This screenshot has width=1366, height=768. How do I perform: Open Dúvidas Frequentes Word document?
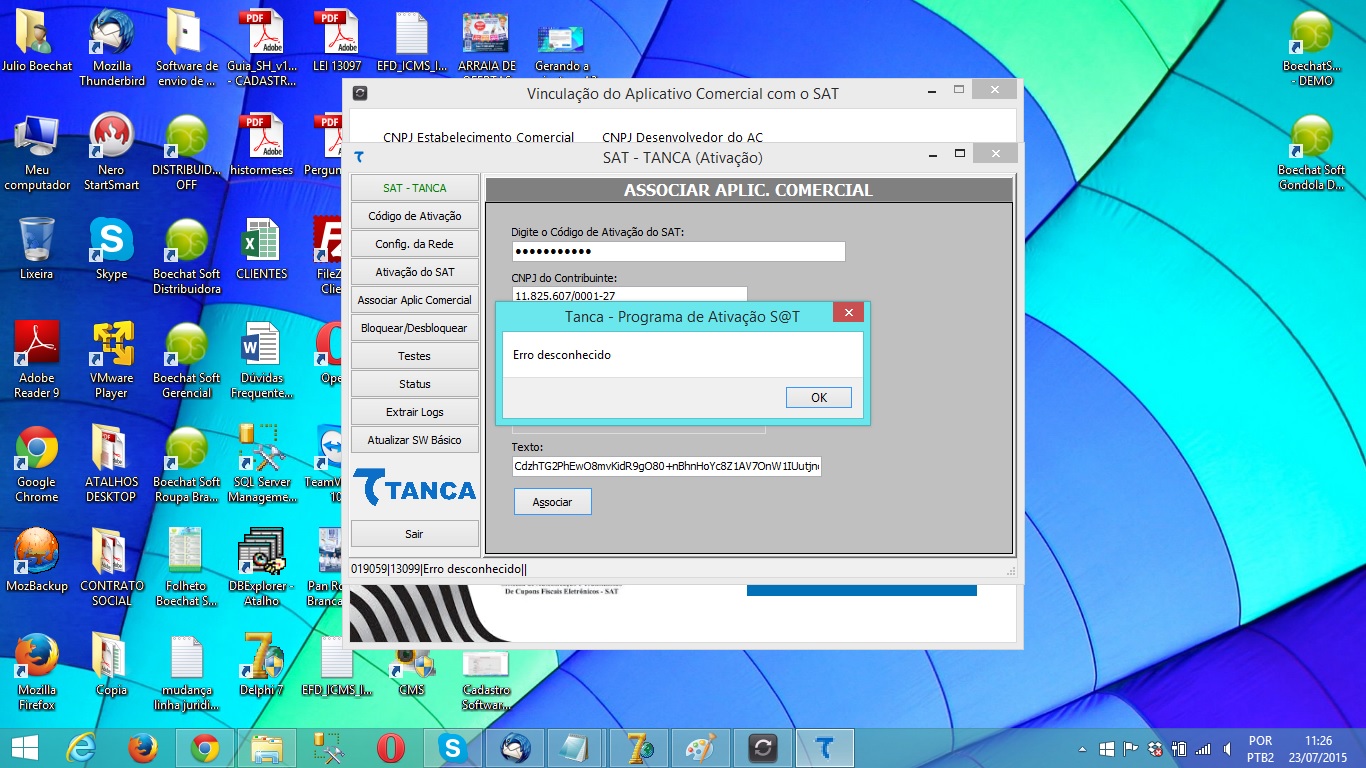(262, 360)
